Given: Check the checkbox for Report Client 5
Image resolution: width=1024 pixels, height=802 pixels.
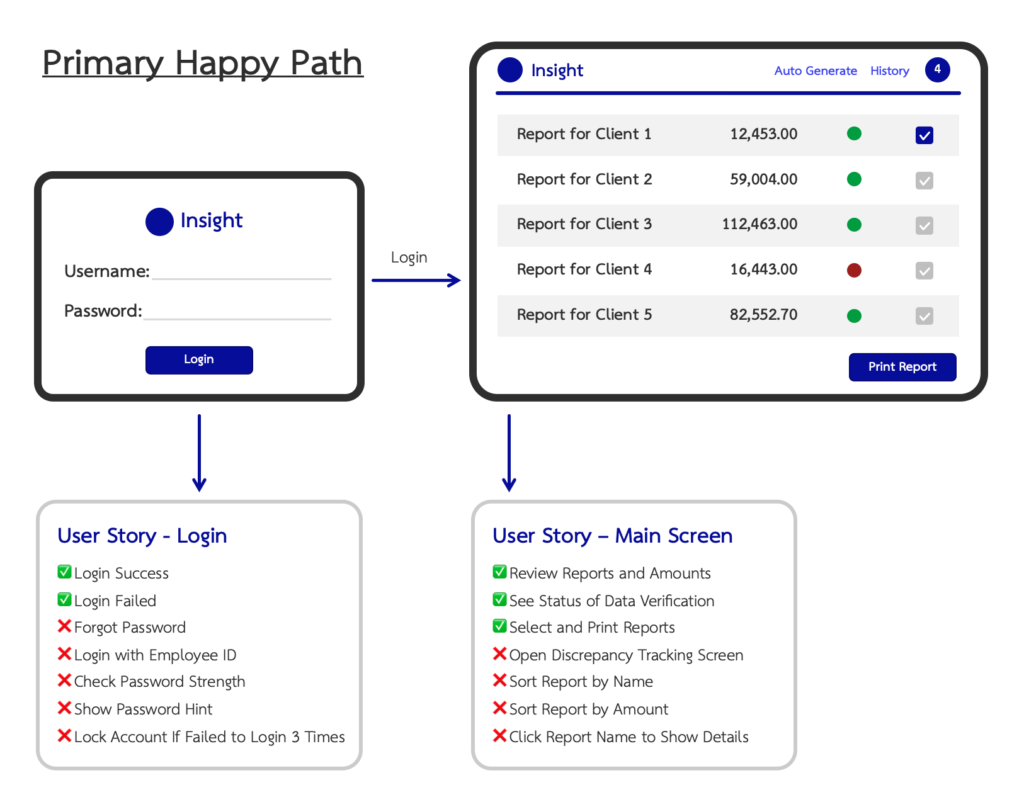Looking at the screenshot, I should pos(924,315).
